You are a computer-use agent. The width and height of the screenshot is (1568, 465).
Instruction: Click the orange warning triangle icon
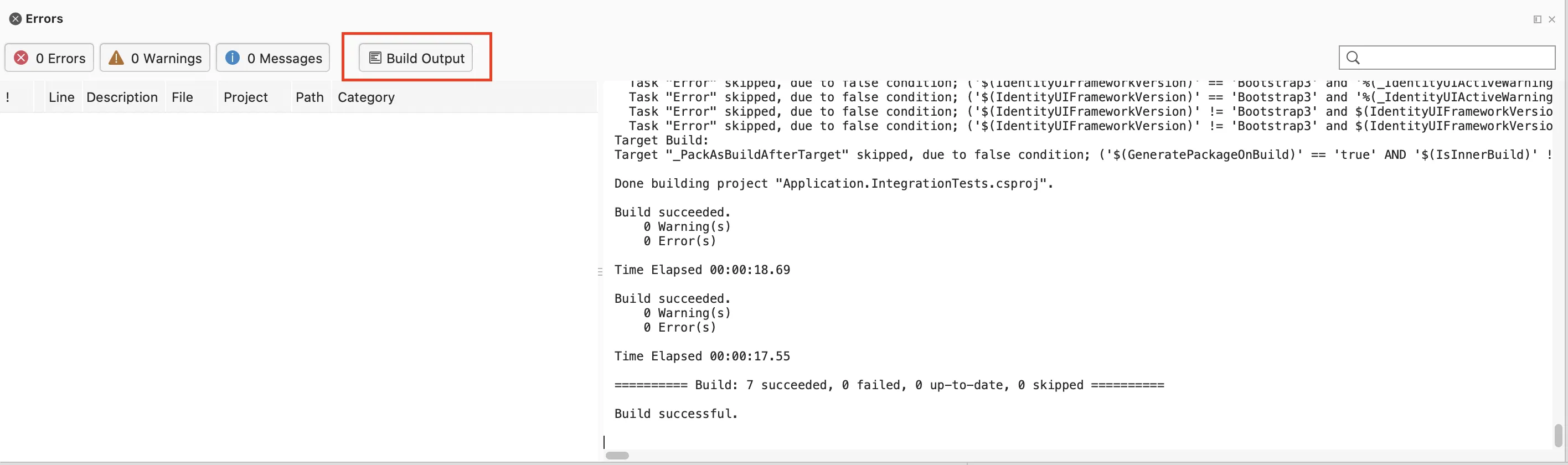[x=116, y=58]
